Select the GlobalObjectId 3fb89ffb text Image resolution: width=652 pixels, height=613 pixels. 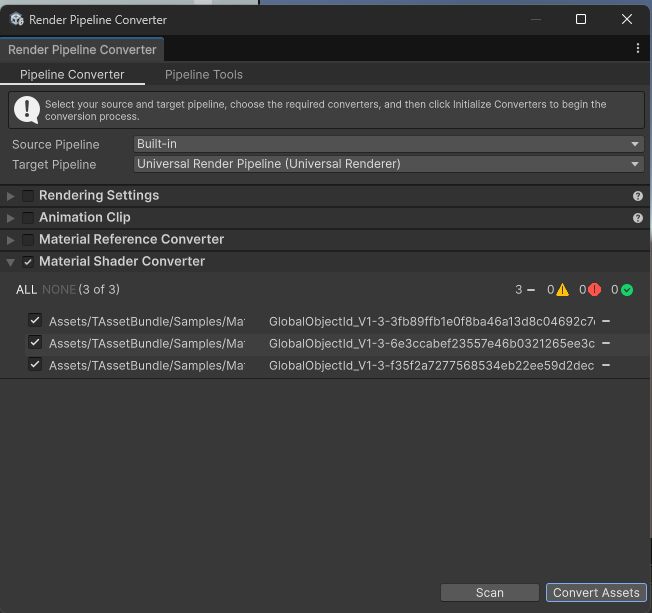(x=432, y=321)
